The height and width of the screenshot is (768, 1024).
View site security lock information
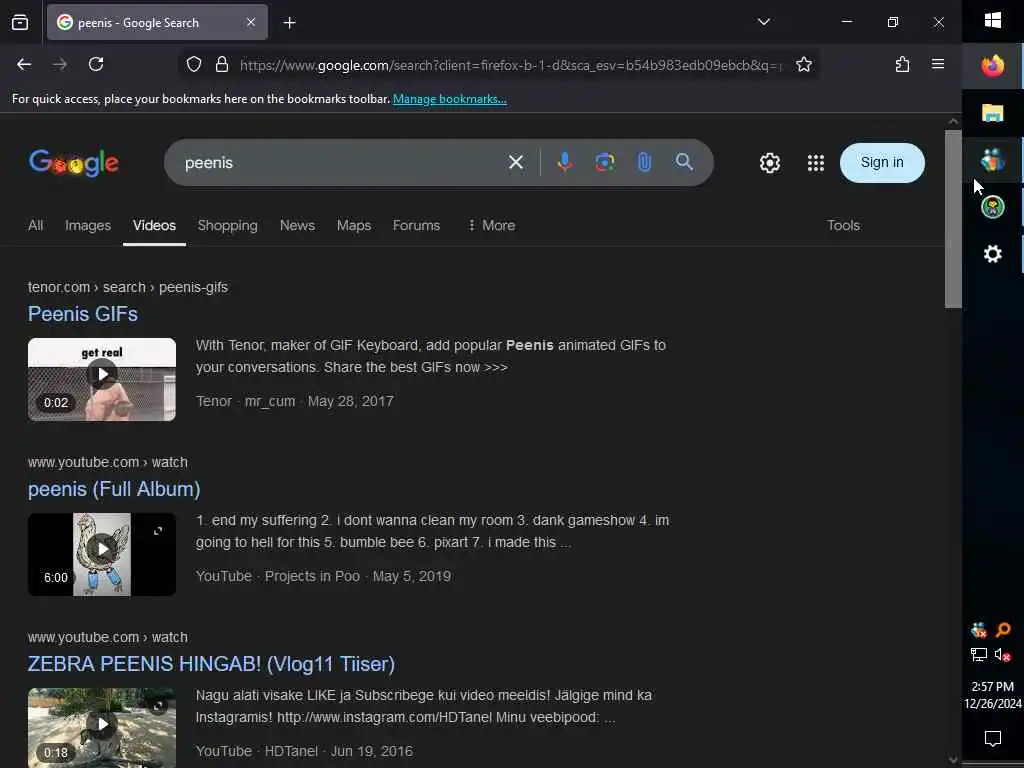[222, 64]
